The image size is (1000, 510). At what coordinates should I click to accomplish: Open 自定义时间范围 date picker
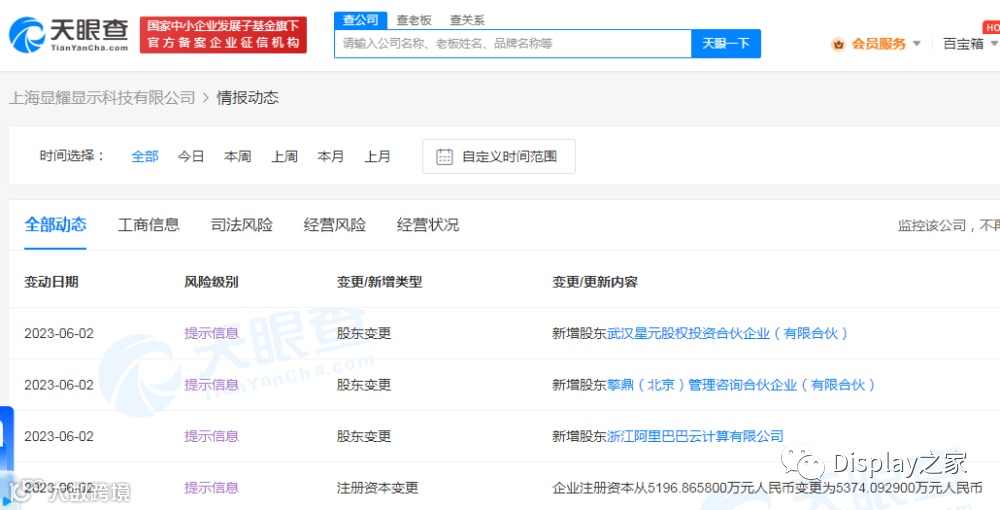[x=499, y=156]
